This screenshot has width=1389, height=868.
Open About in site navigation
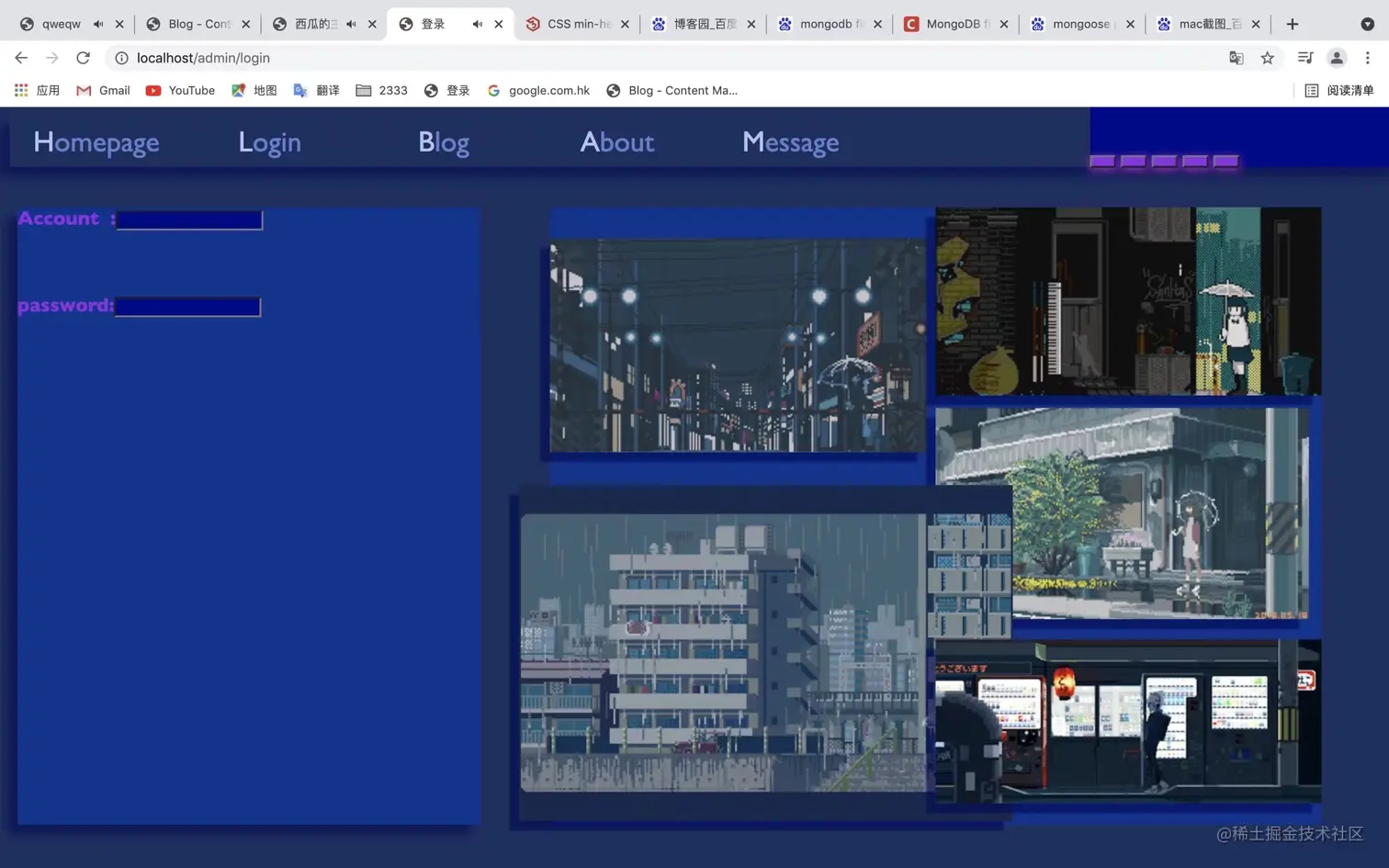pos(617,142)
